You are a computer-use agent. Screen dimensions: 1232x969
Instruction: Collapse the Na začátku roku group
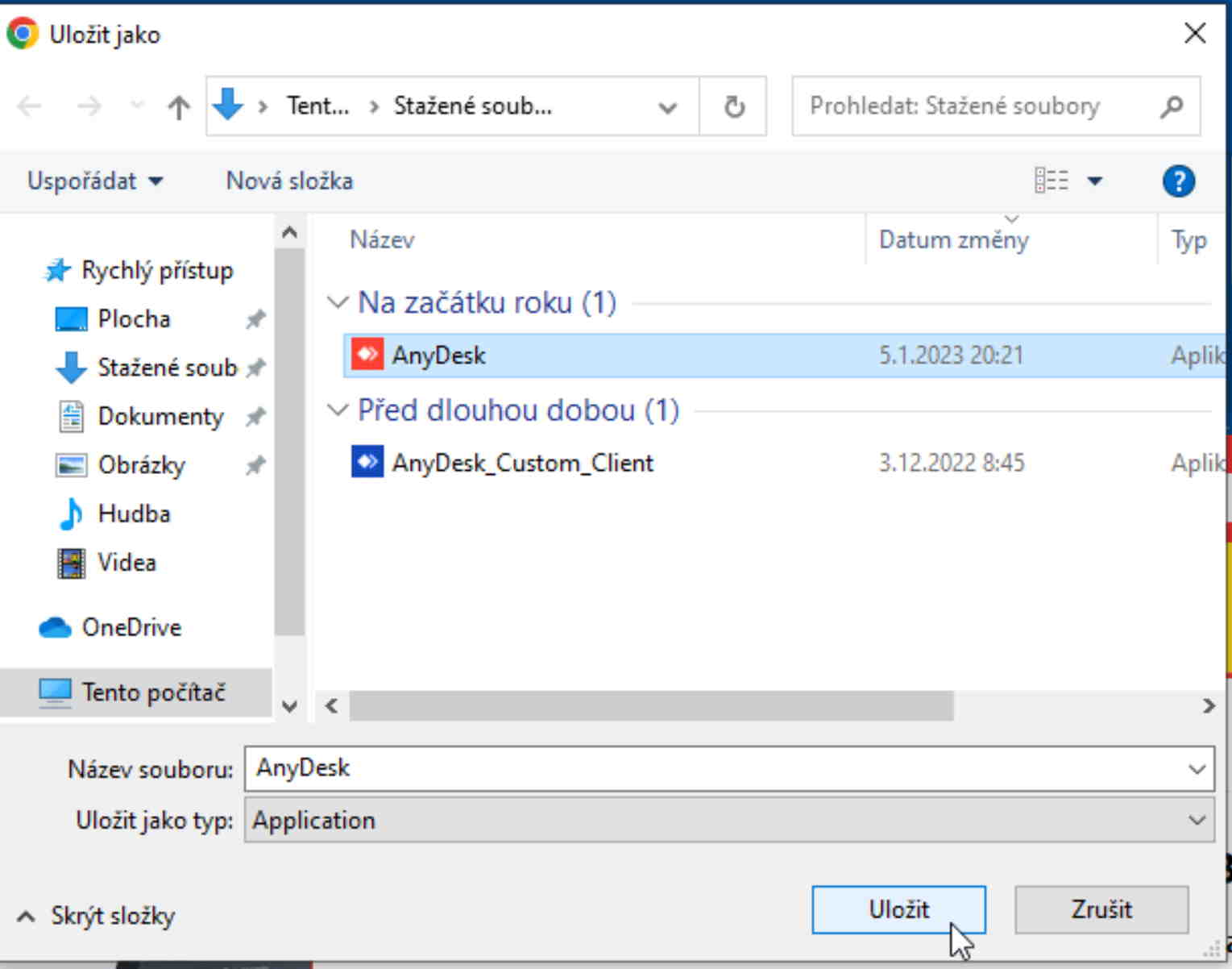click(338, 302)
